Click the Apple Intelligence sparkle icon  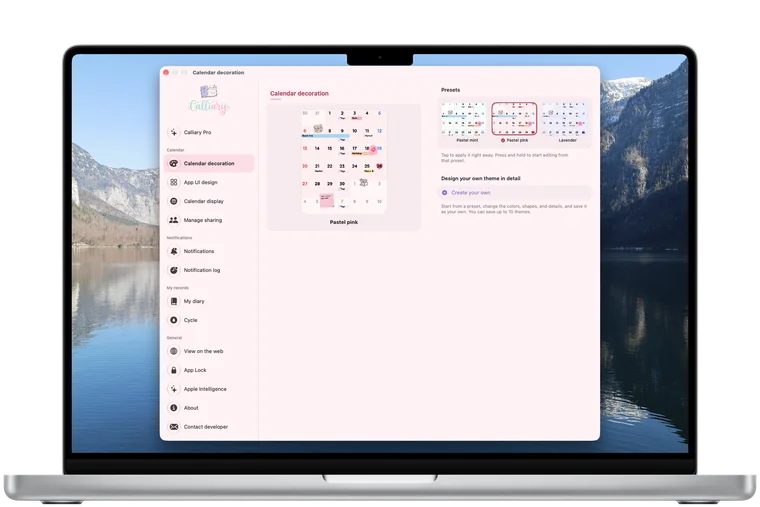[x=174, y=389]
